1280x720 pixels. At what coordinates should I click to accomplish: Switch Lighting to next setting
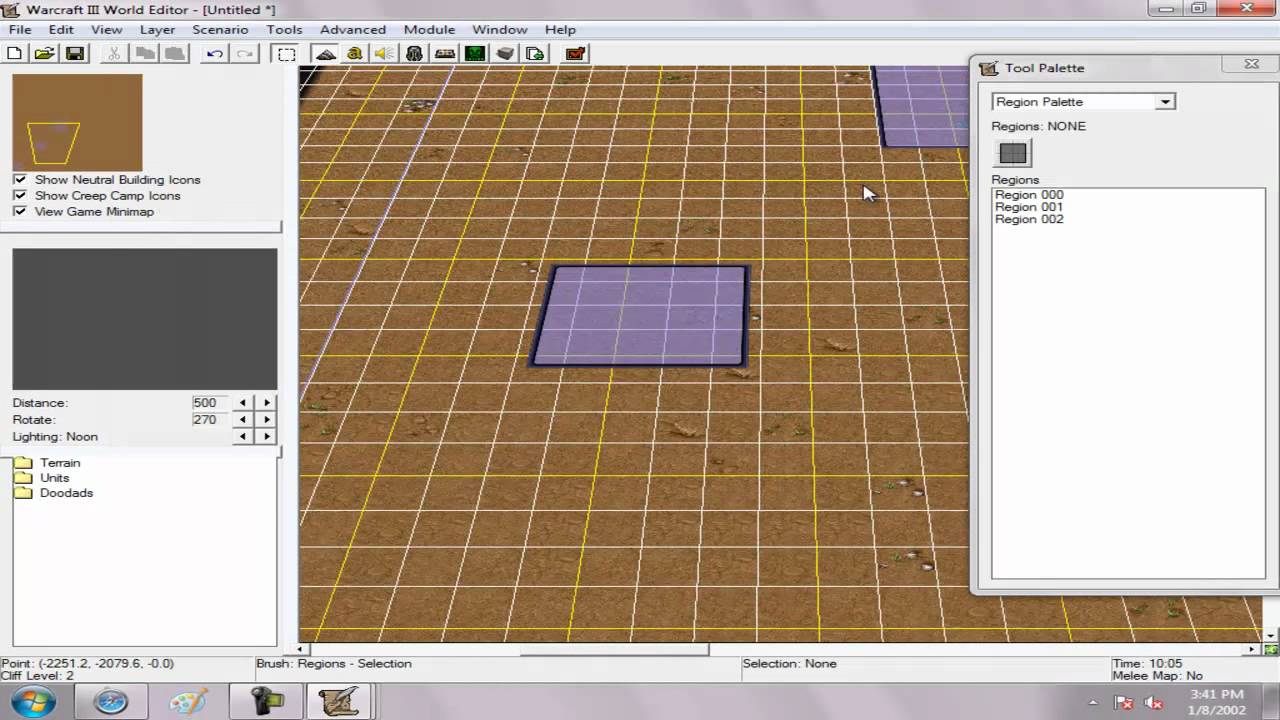(x=267, y=437)
